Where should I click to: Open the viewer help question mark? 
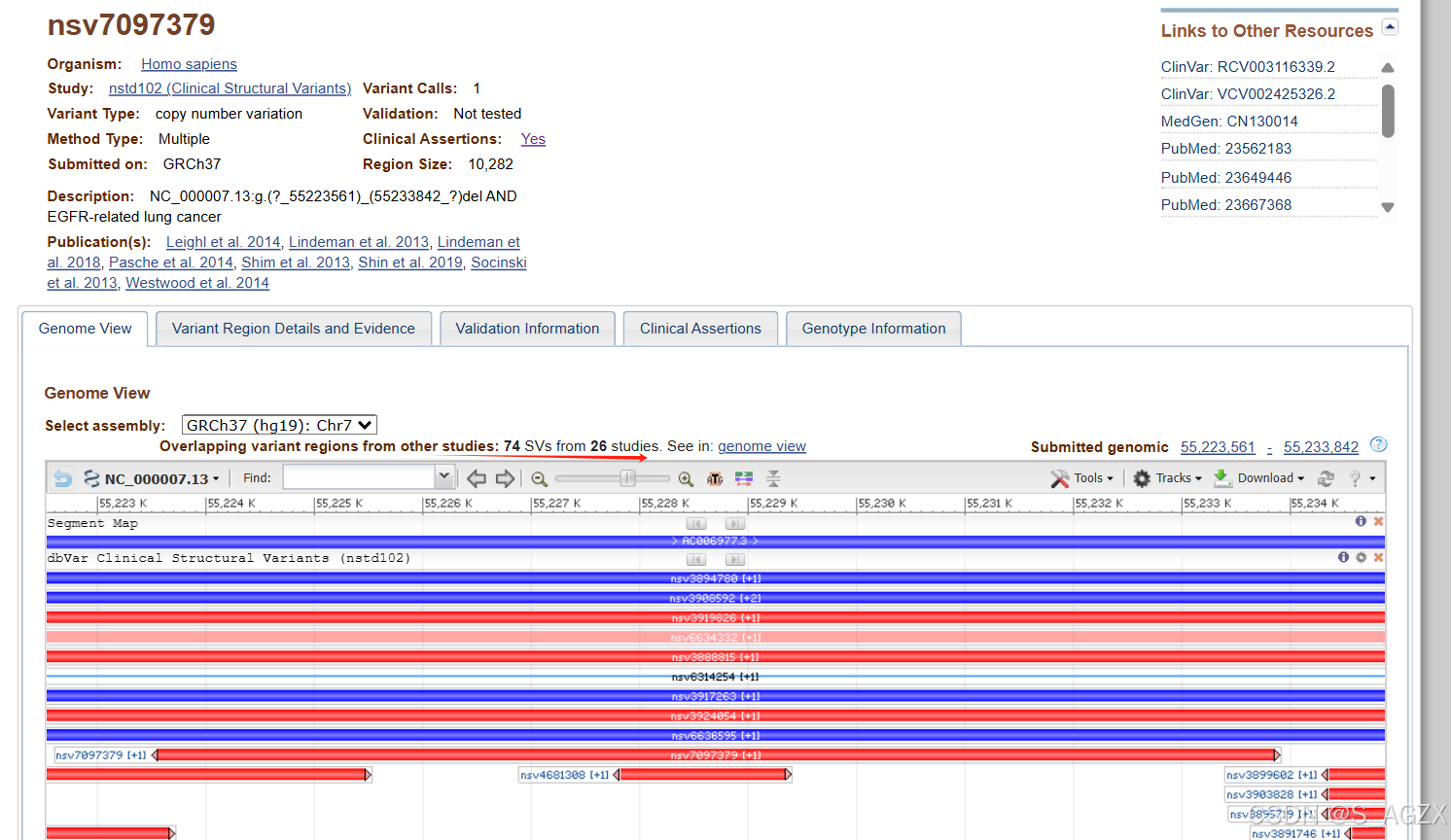pos(1355,478)
